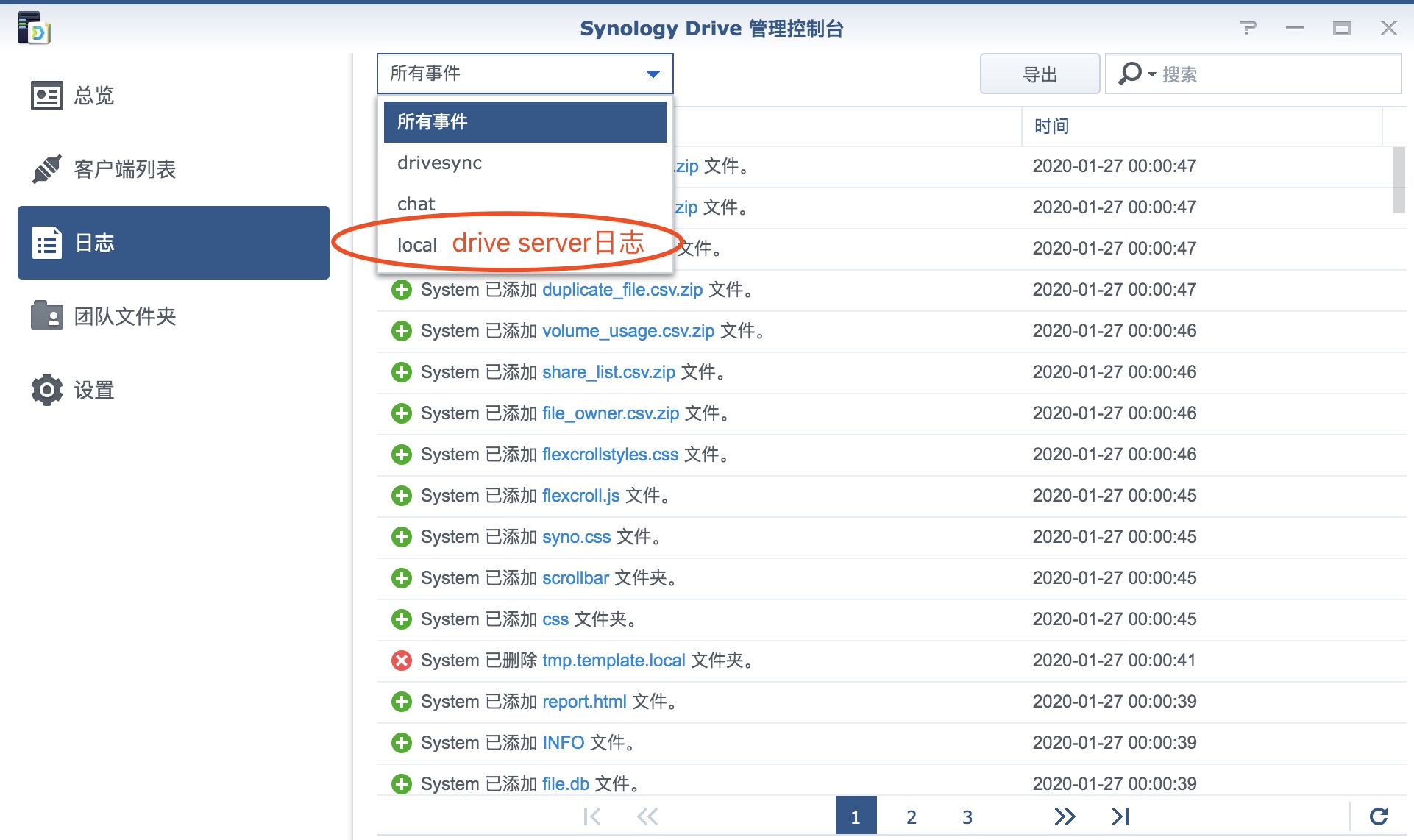The width and height of the screenshot is (1414, 840).
Task: Minimize the Drive admin console window
Action: click(1295, 28)
